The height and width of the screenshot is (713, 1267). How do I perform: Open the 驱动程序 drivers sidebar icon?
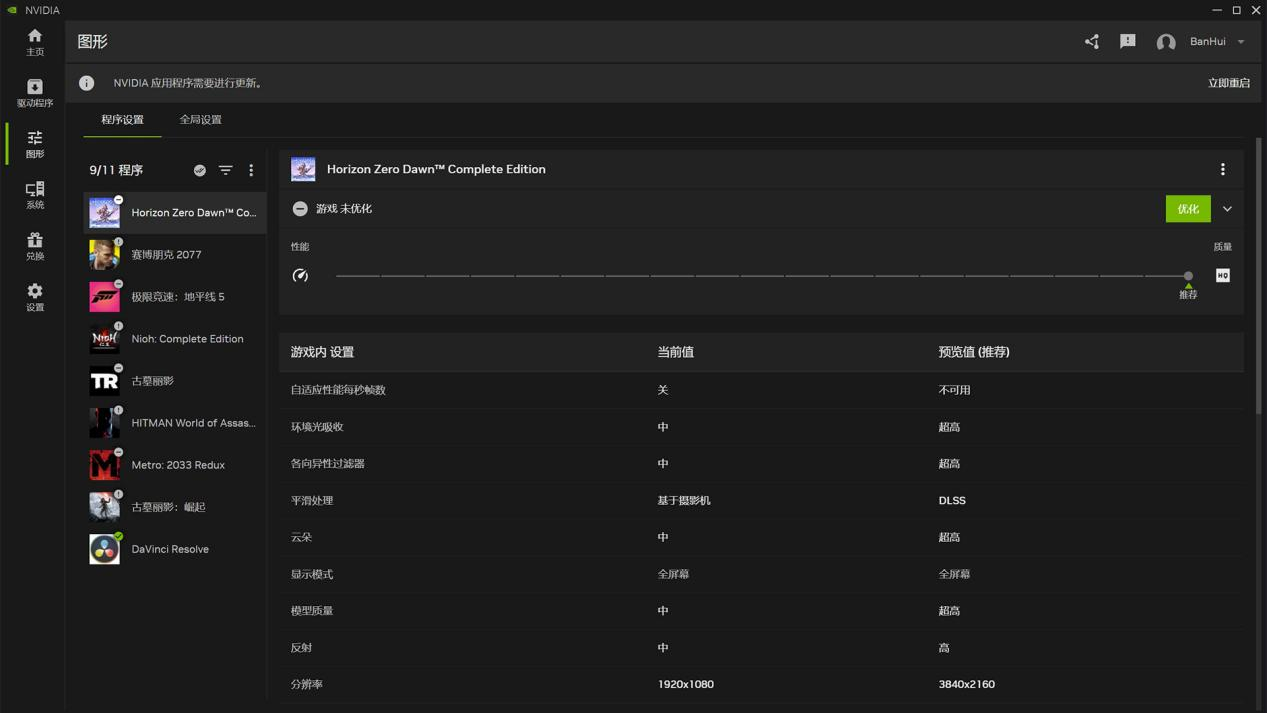click(x=35, y=93)
